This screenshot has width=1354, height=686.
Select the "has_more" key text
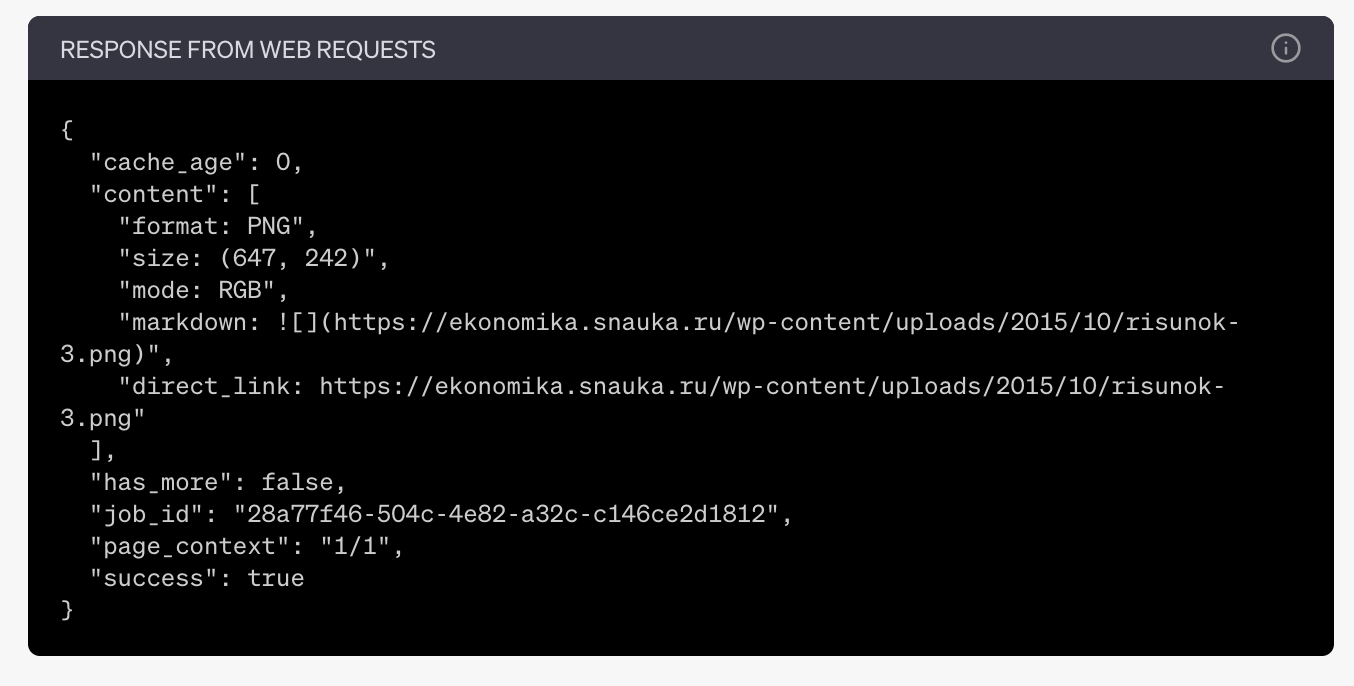161,482
